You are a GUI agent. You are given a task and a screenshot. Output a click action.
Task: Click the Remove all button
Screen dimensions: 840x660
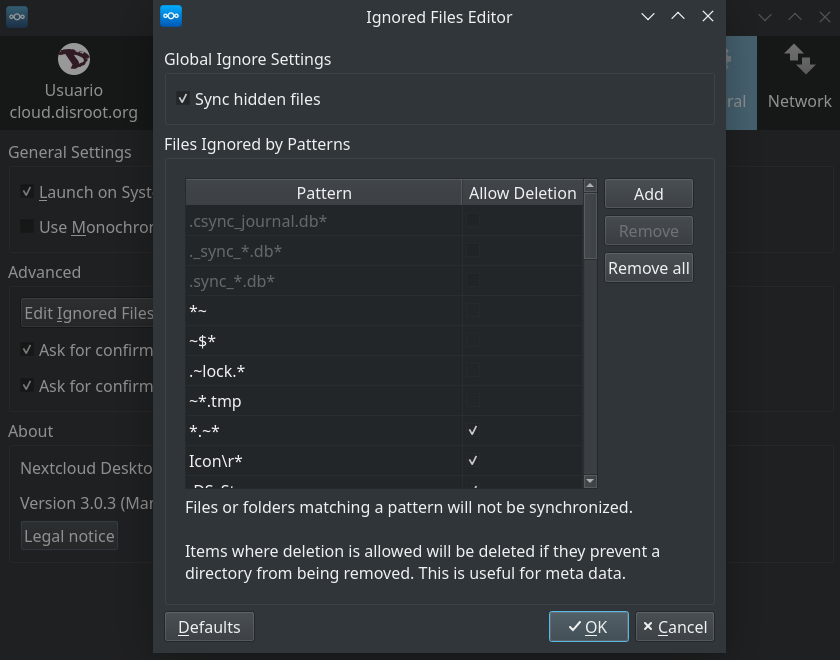649,268
